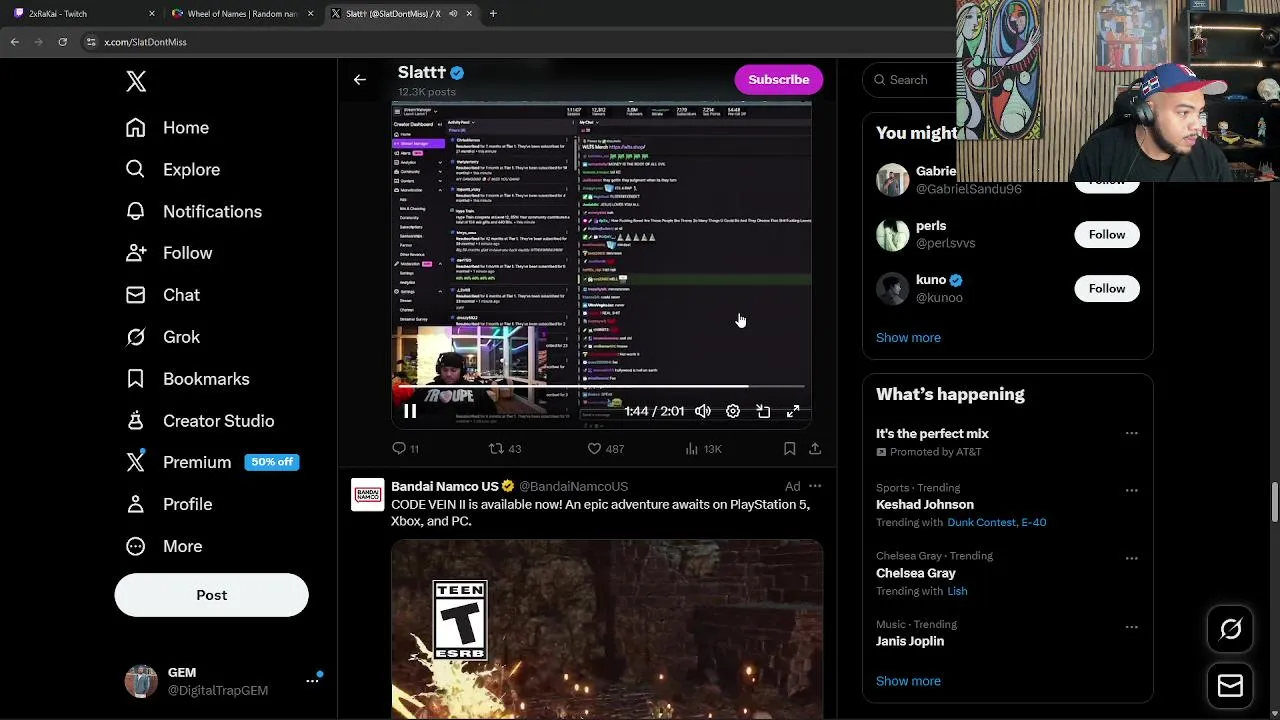Screen dimensions: 1280x720
Task: Open a new browser tab
Action: (492, 14)
